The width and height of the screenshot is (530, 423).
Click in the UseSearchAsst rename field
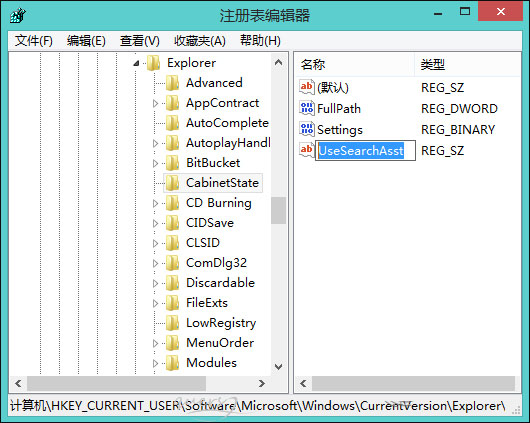[x=365, y=150]
